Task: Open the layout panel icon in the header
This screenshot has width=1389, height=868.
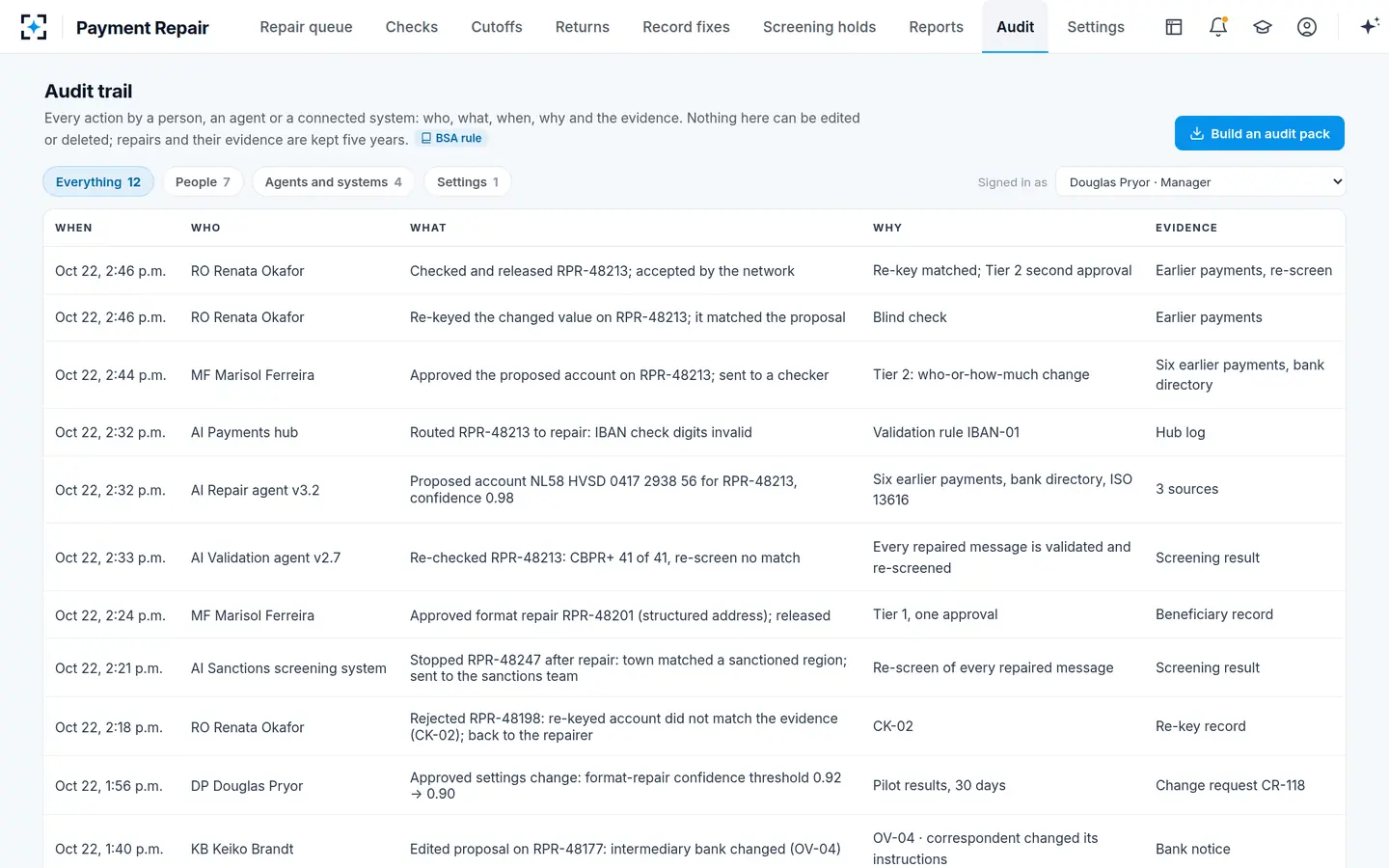Action: click(x=1174, y=27)
